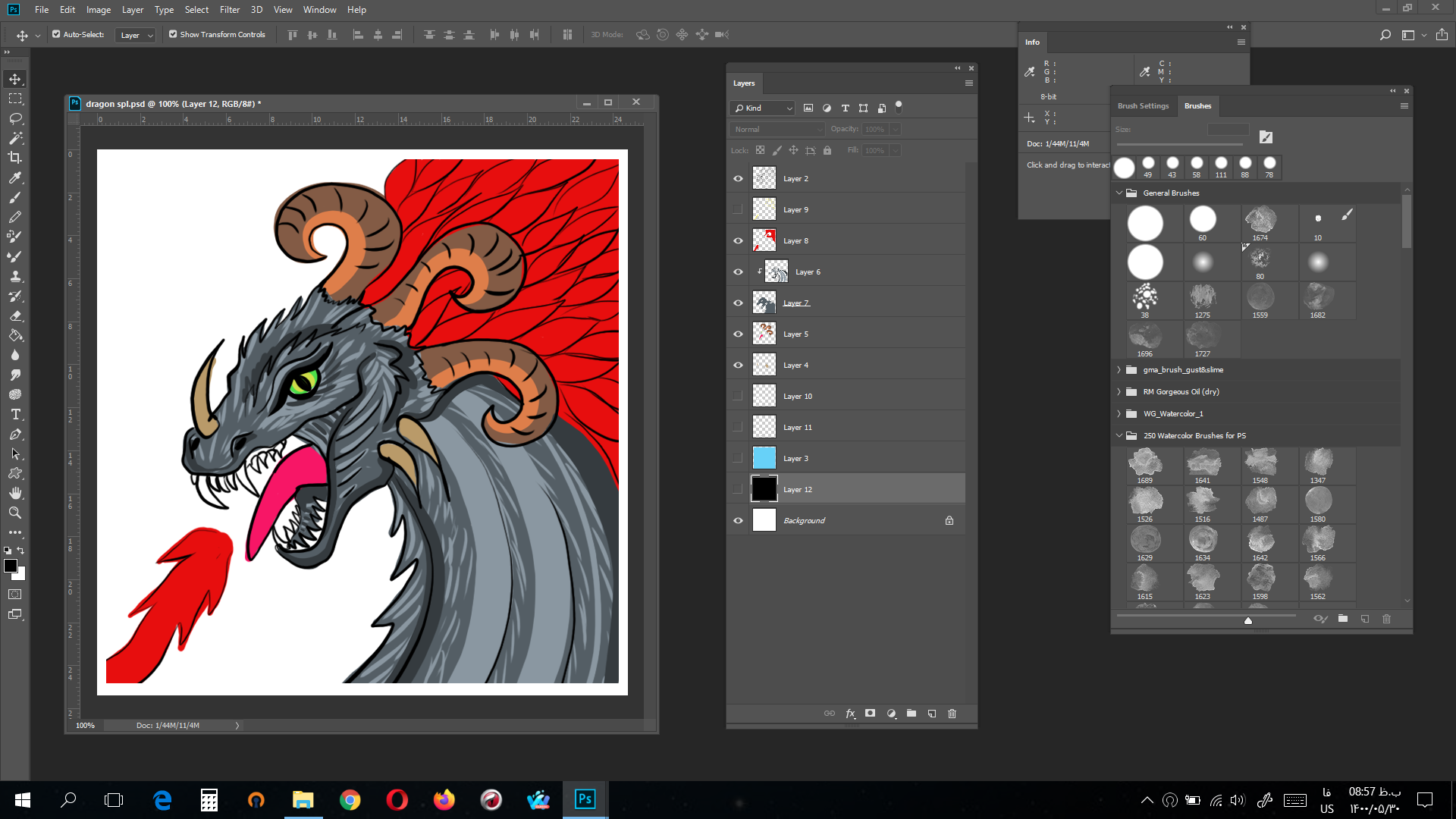Filter layers by type layers icon
Screen dimensions: 1456x819
tap(845, 108)
